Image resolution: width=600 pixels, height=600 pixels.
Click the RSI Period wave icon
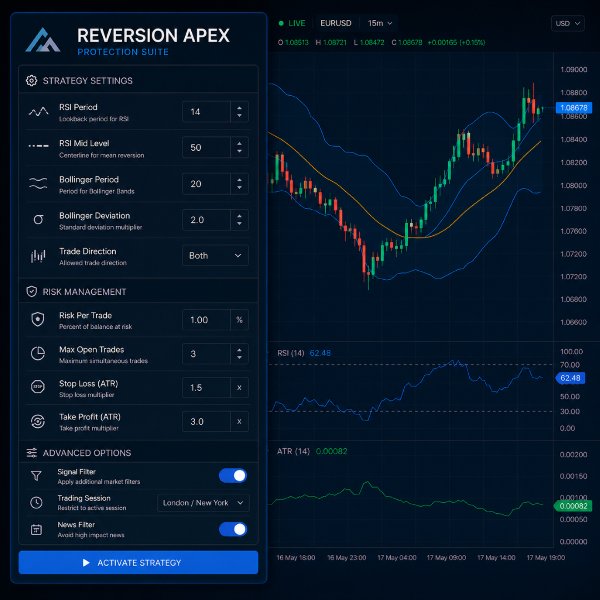tap(38, 112)
